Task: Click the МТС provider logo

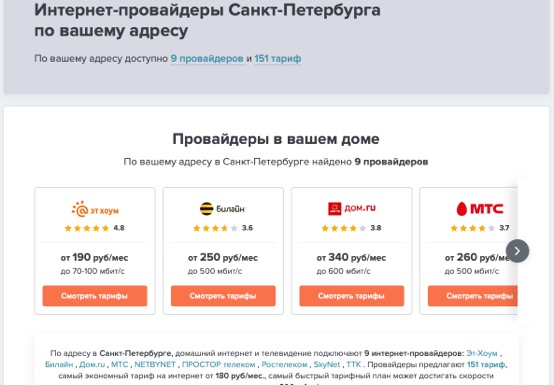Action: pos(479,209)
